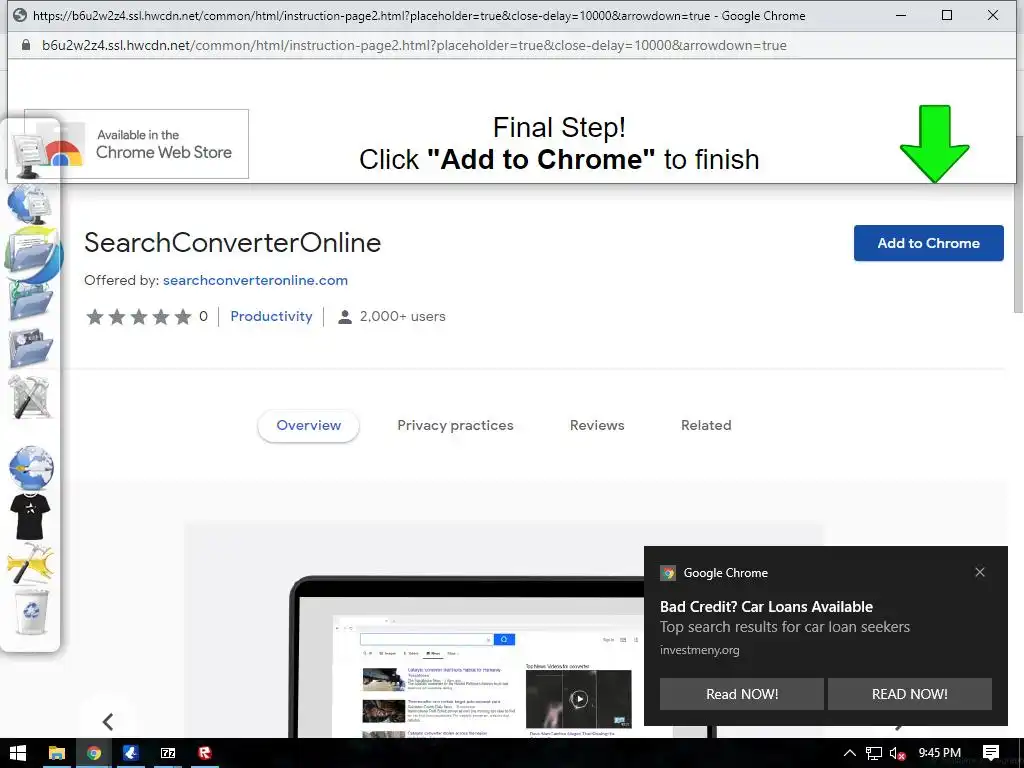Open the pictures folder dock icon

coord(30,349)
